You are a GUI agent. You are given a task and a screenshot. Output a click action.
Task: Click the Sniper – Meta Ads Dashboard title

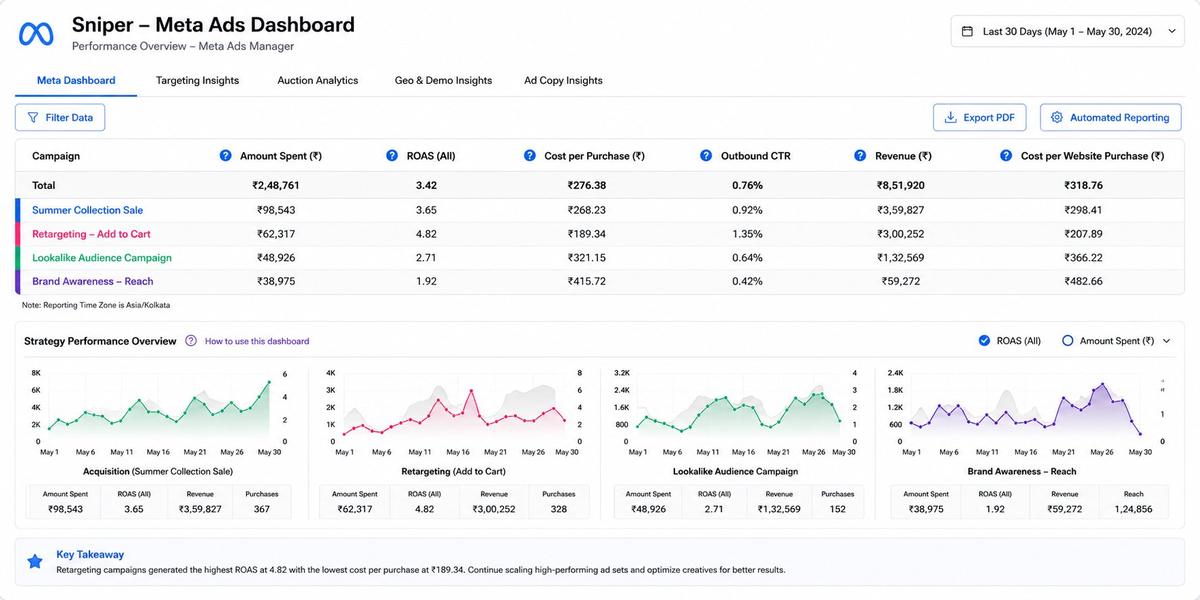coord(213,24)
